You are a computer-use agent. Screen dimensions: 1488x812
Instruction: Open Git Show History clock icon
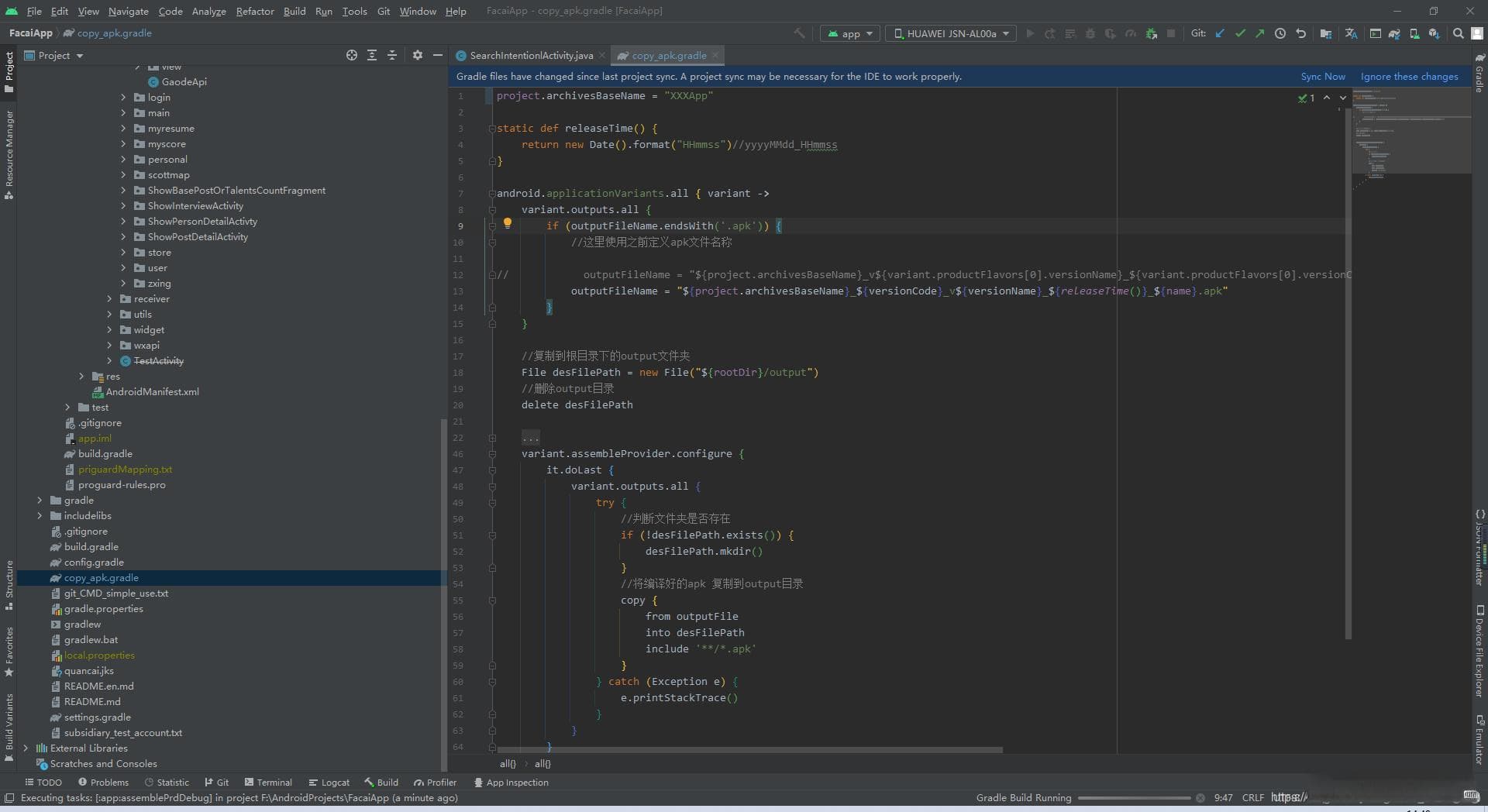[x=1280, y=33]
